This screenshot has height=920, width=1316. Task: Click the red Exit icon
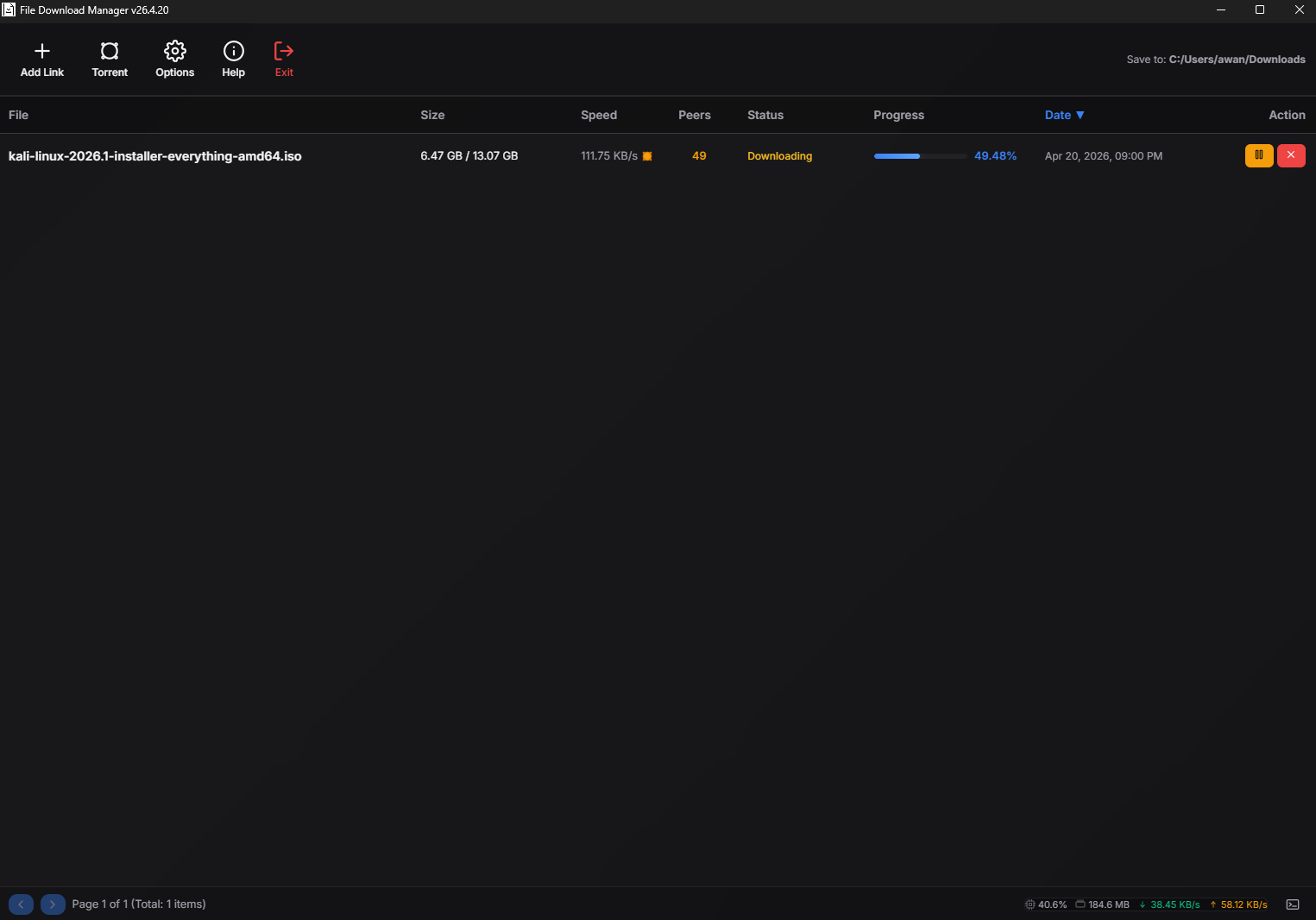coord(284,52)
